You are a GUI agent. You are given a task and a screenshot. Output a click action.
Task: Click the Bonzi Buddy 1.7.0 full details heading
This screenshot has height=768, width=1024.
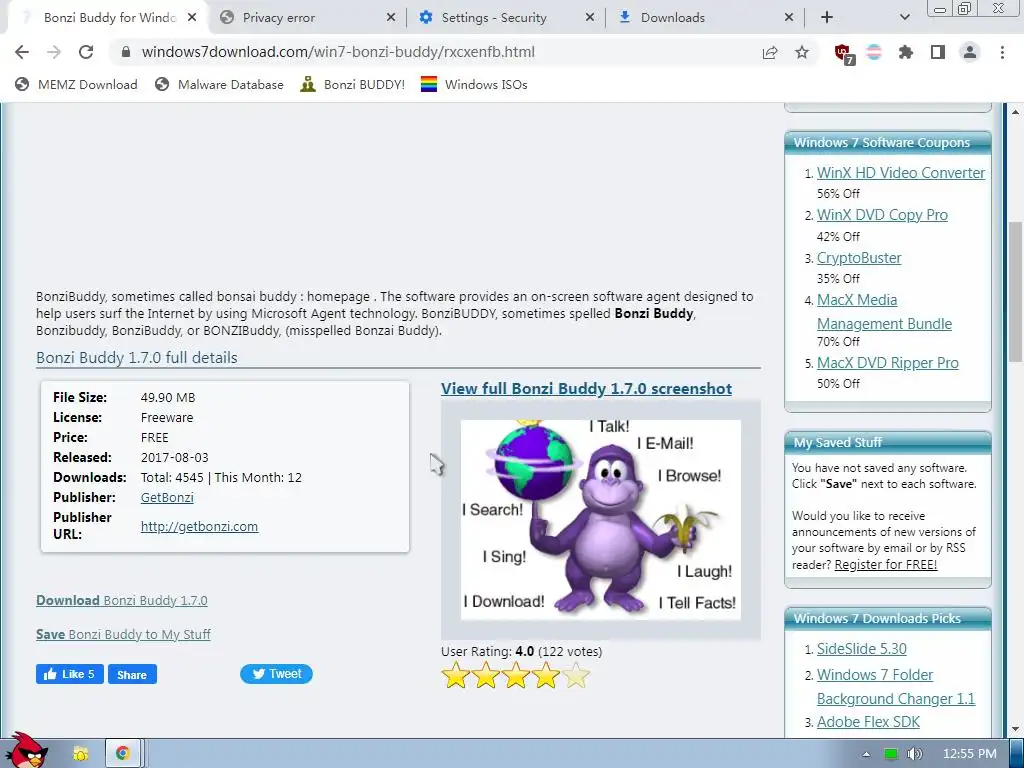136,357
